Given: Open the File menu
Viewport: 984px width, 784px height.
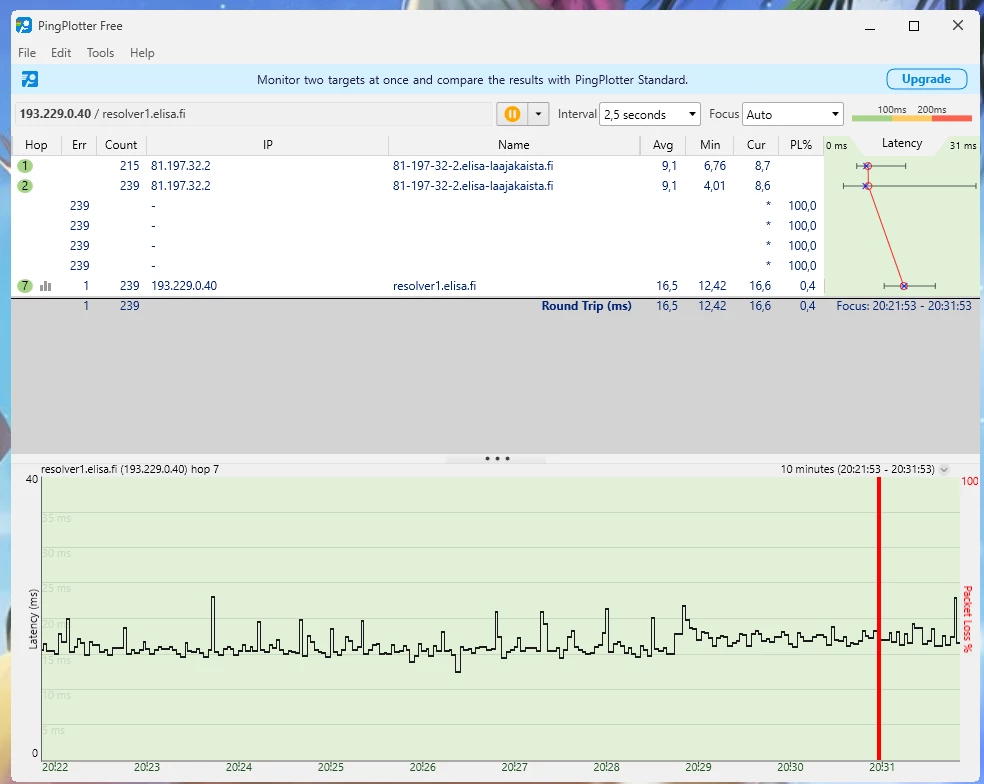Looking at the screenshot, I should [x=27, y=53].
